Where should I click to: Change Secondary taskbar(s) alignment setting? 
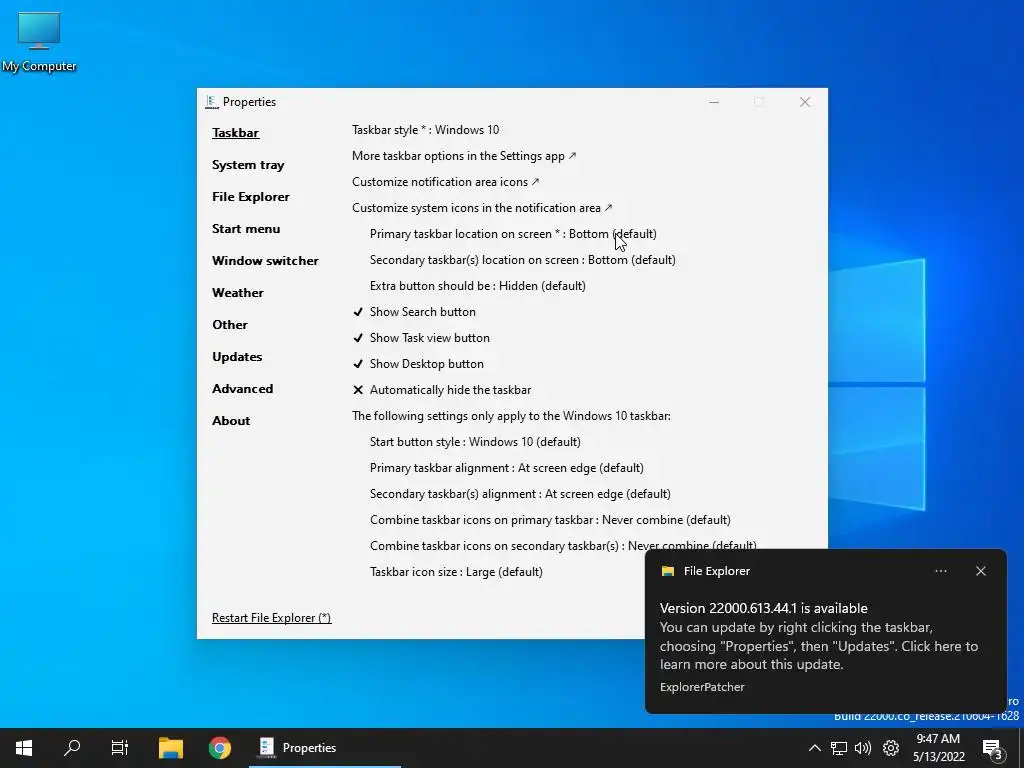(x=520, y=494)
